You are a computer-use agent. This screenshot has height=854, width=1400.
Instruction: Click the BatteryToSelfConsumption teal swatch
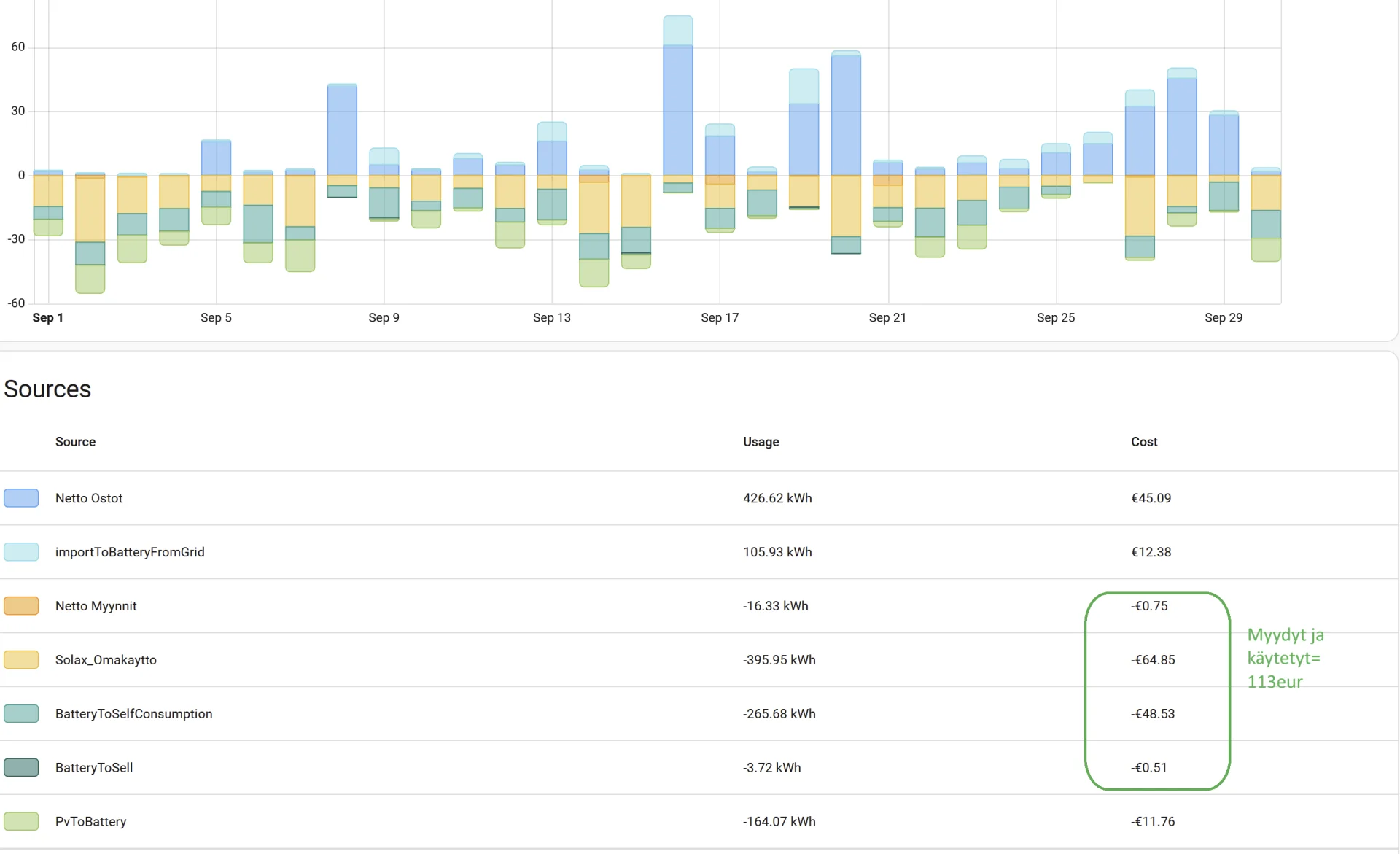(x=21, y=714)
